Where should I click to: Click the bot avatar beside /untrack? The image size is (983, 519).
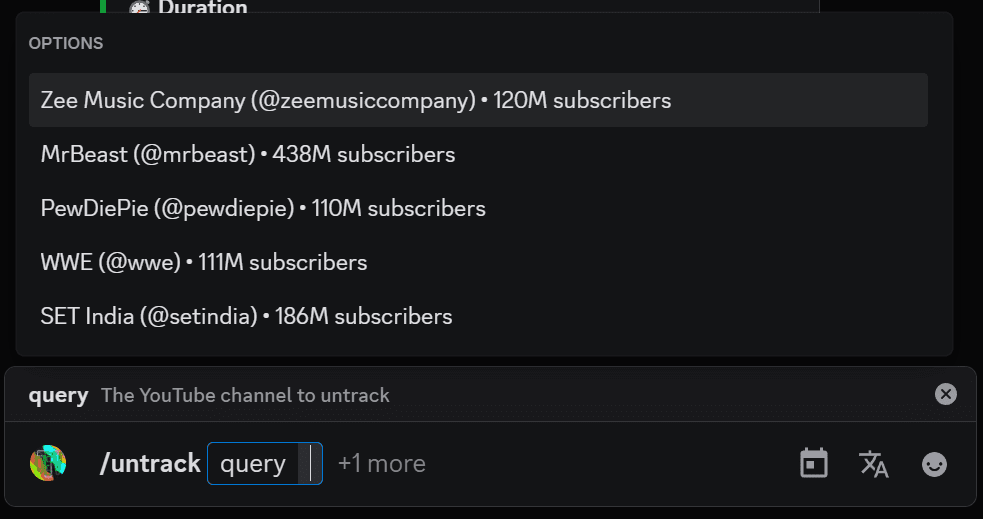[x=48, y=463]
